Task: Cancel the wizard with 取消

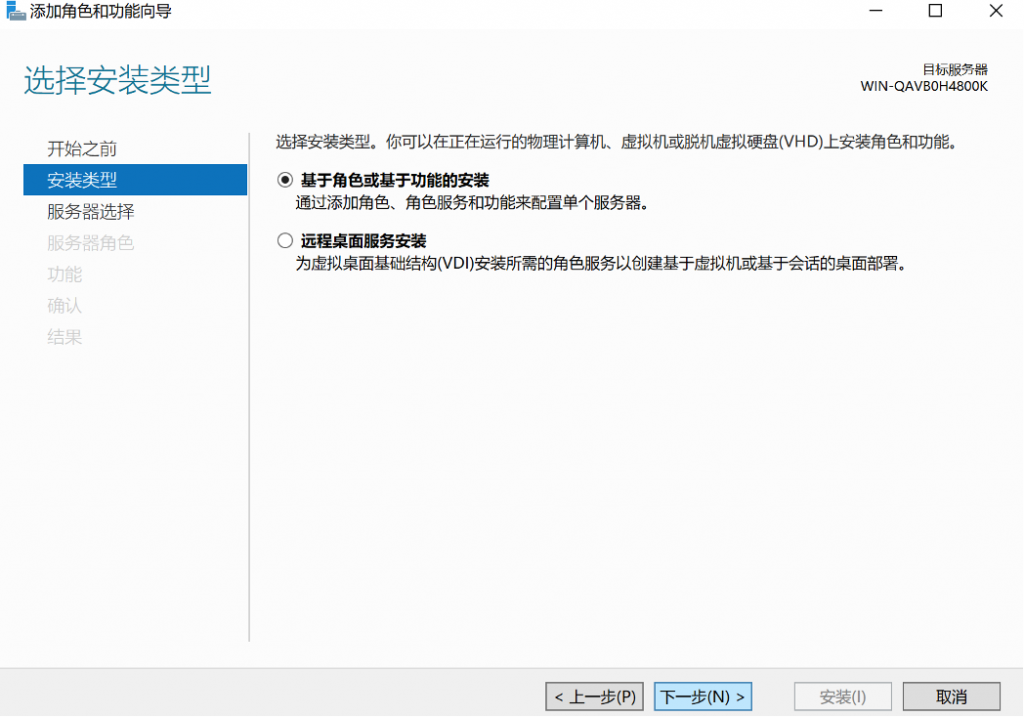Action: point(952,697)
